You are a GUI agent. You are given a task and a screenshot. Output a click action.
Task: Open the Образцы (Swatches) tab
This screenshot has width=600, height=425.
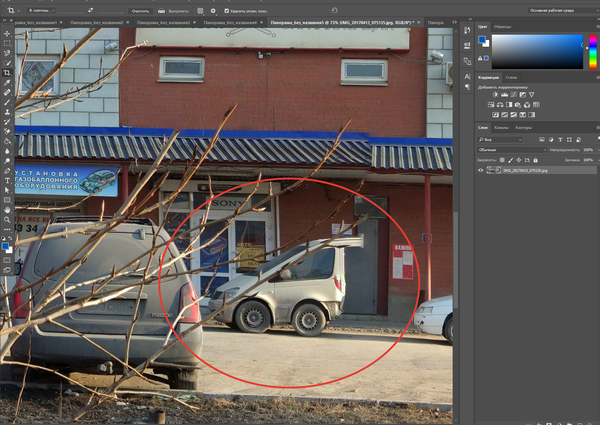(x=502, y=26)
